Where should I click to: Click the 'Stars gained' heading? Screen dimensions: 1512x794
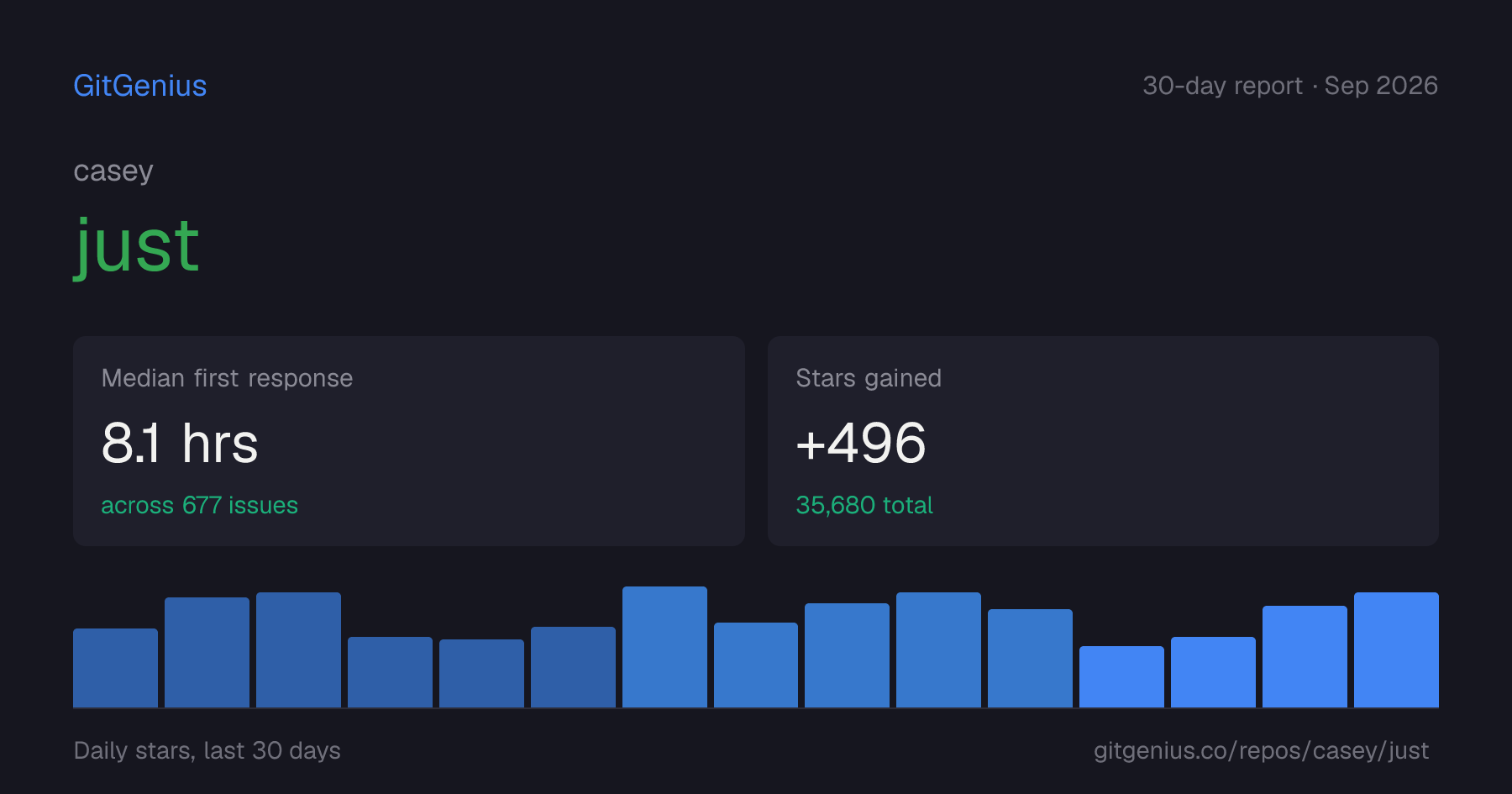[x=869, y=378]
